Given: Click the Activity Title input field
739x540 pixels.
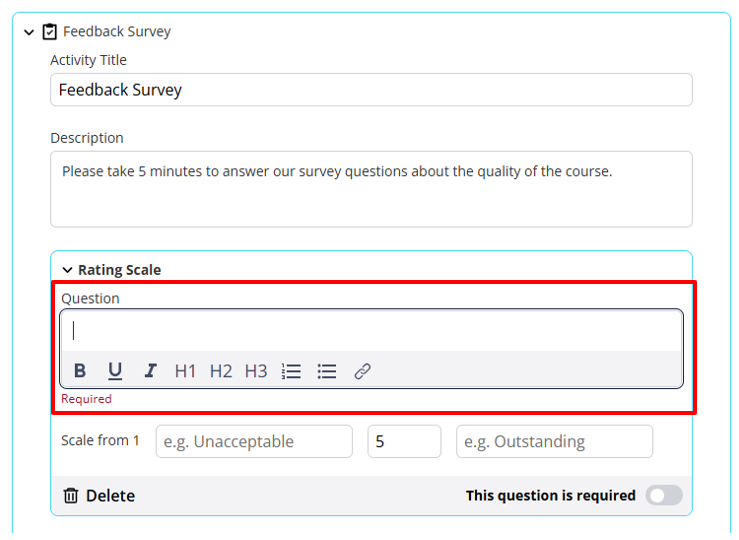Looking at the screenshot, I should click(x=371, y=90).
